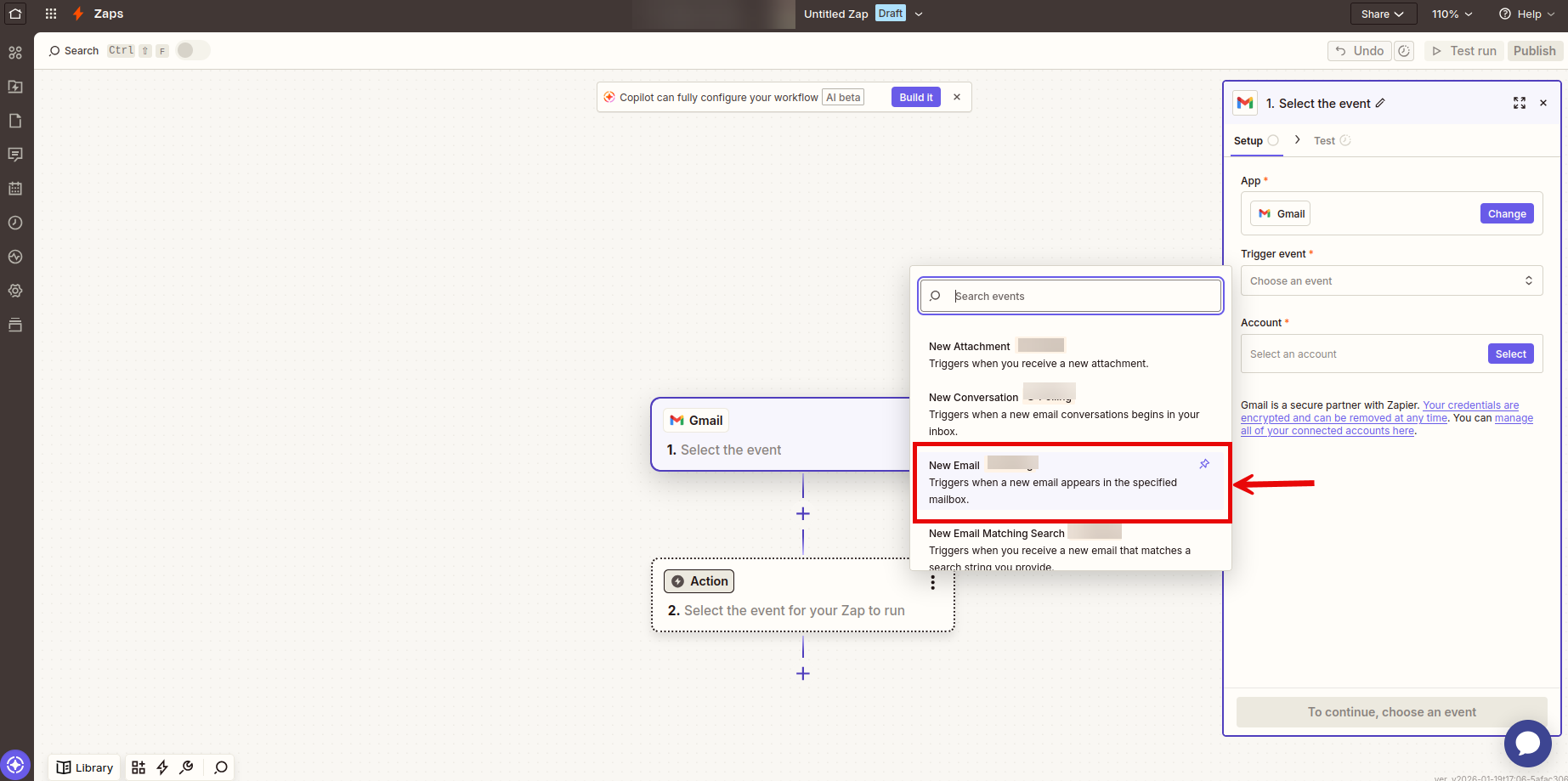This screenshot has width=1568, height=781.
Task: Open the Zapier home icon
Action: pos(15,14)
